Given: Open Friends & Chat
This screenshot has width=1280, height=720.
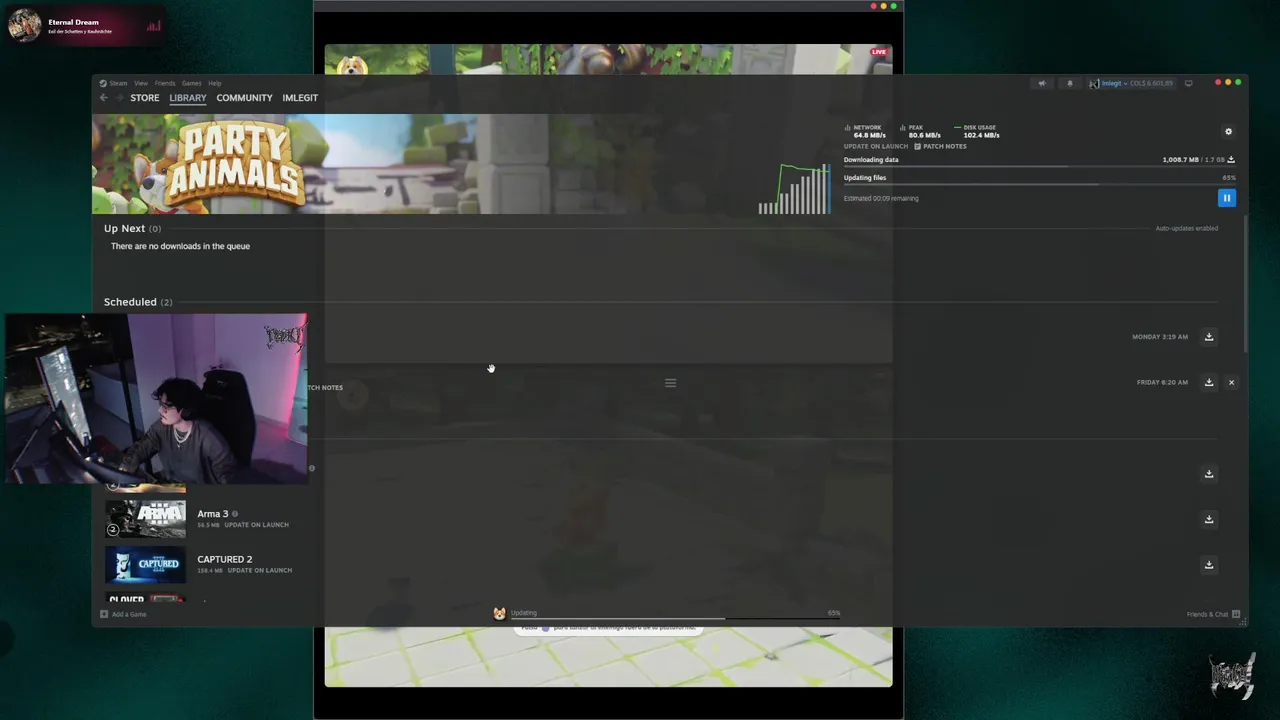Looking at the screenshot, I should click(1213, 614).
